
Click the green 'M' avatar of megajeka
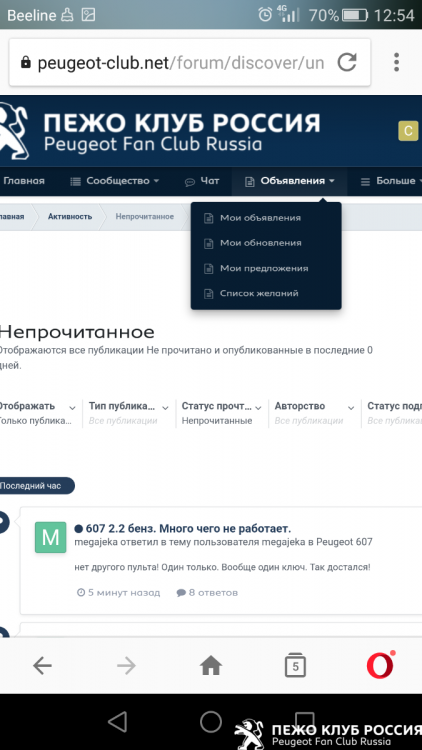pos(51,537)
